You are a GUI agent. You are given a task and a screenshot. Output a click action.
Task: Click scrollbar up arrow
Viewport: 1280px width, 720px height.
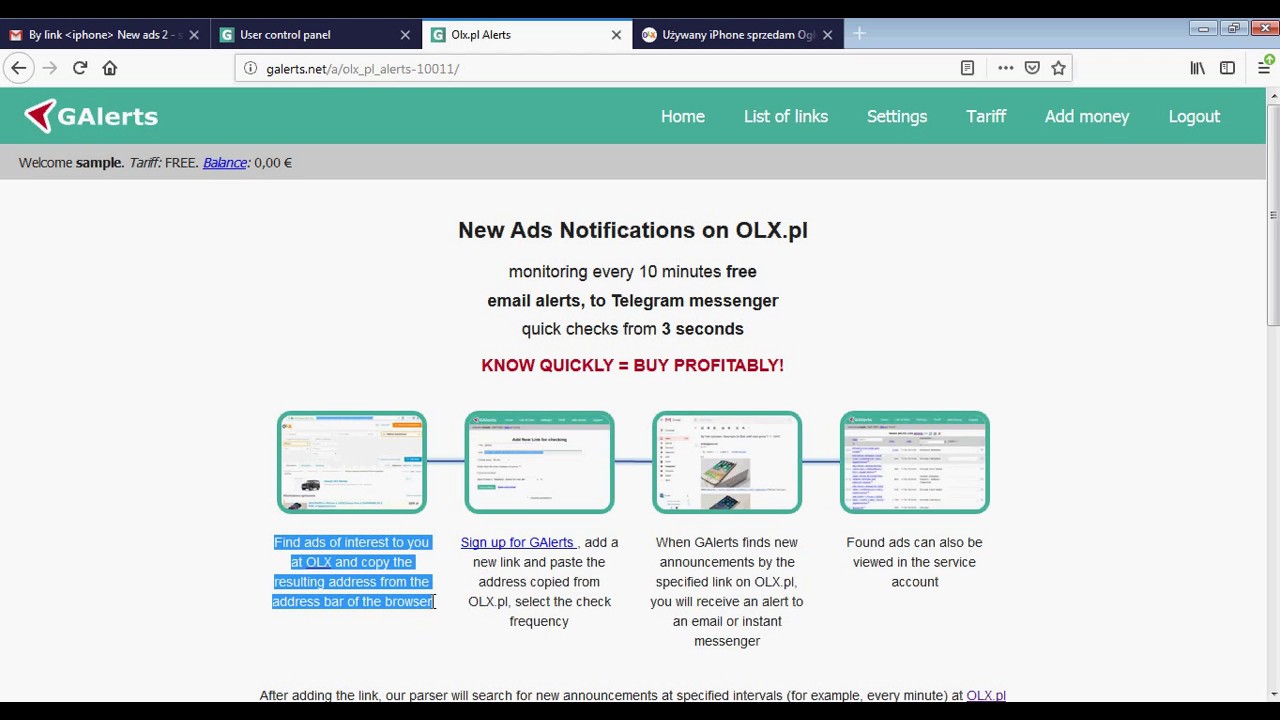pos(1273,95)
